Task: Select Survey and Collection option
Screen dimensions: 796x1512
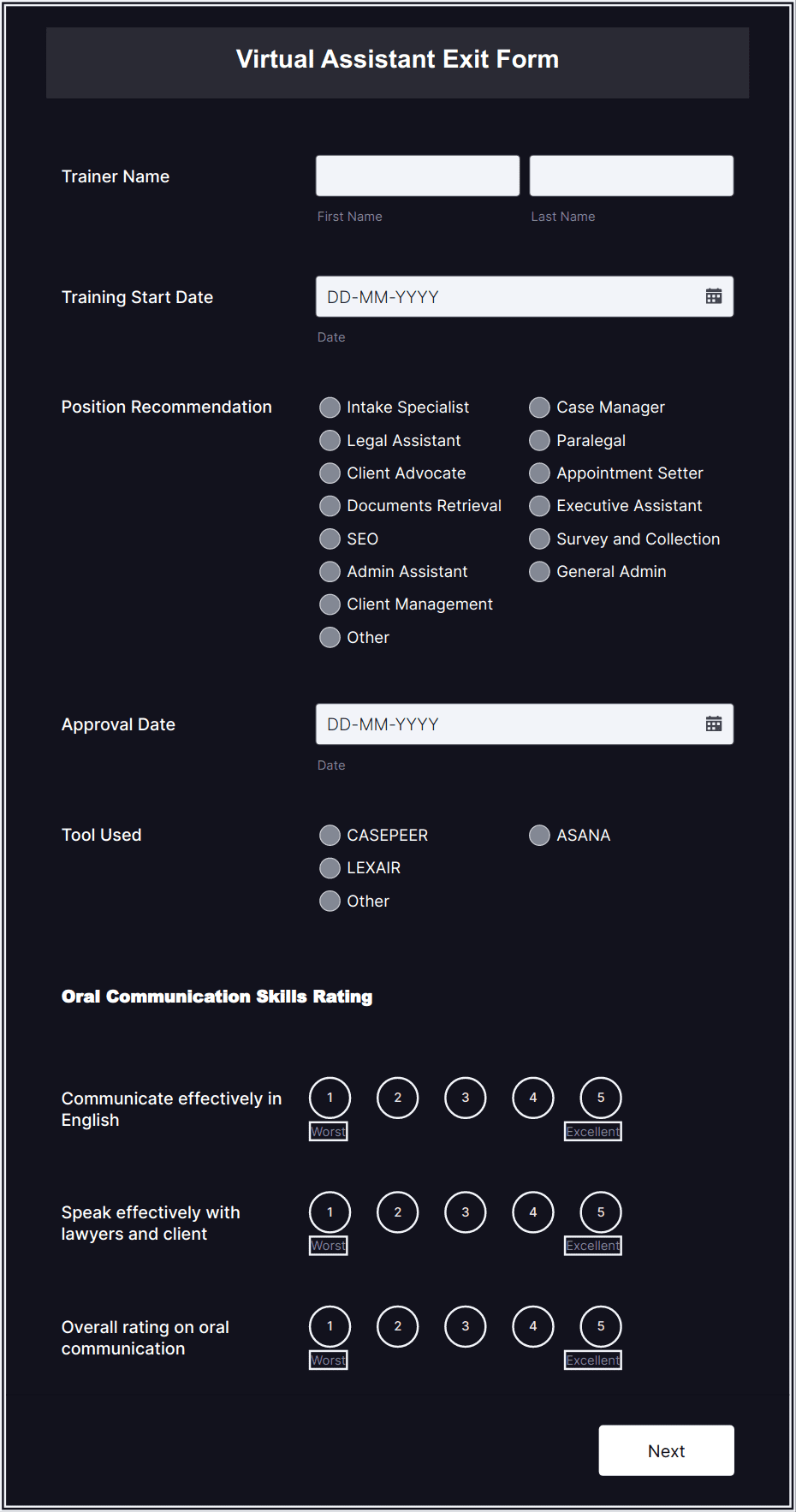Action: point(539,539)
